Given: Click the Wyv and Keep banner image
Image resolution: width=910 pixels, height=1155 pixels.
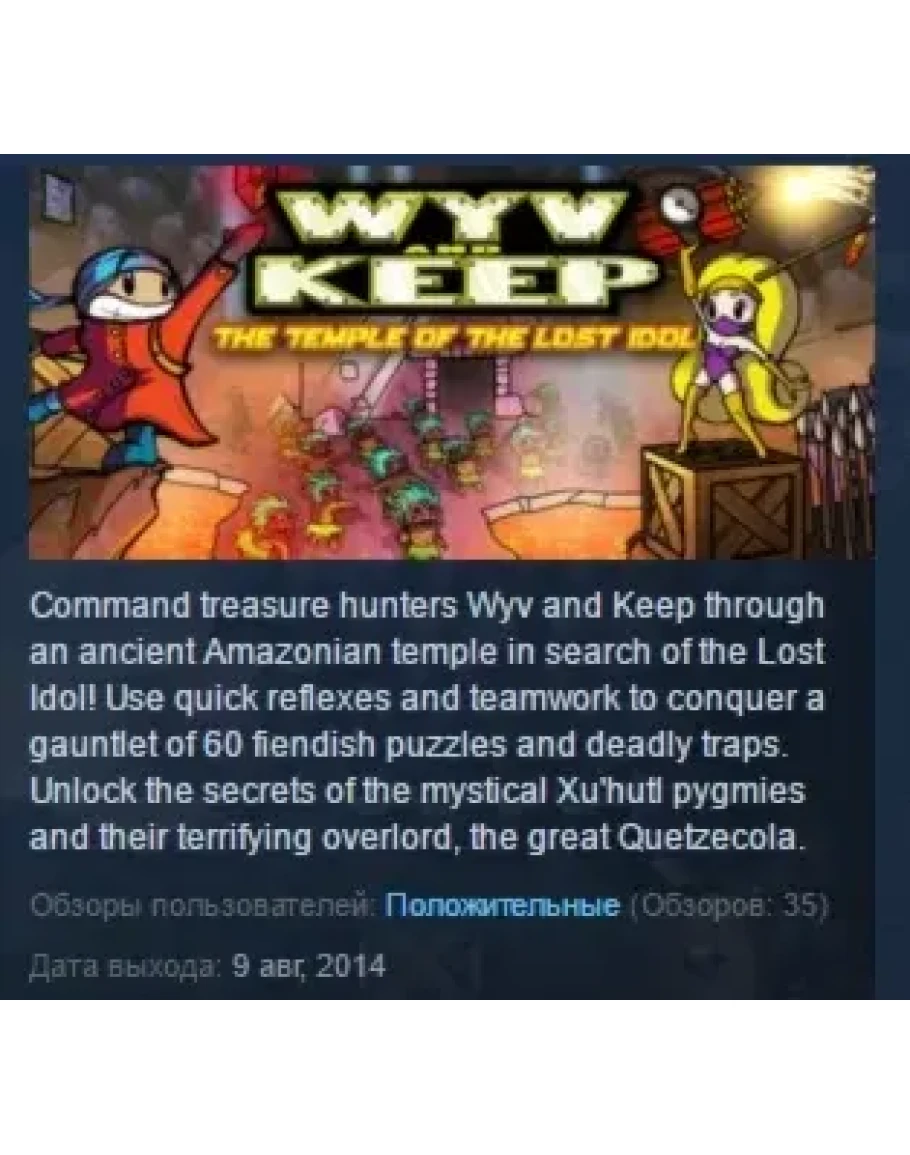Looking at the screenshot, I should tap(451, 362).
